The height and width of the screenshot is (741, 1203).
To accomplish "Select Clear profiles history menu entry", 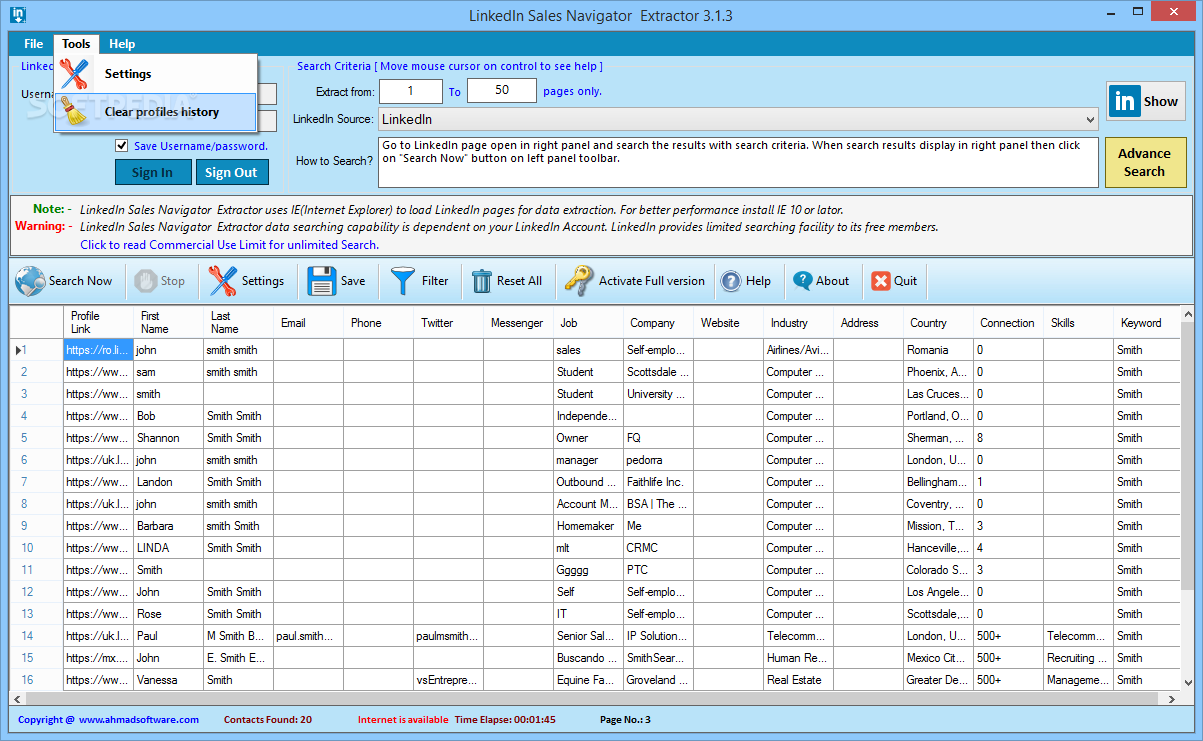I will [x=156, y=112].
